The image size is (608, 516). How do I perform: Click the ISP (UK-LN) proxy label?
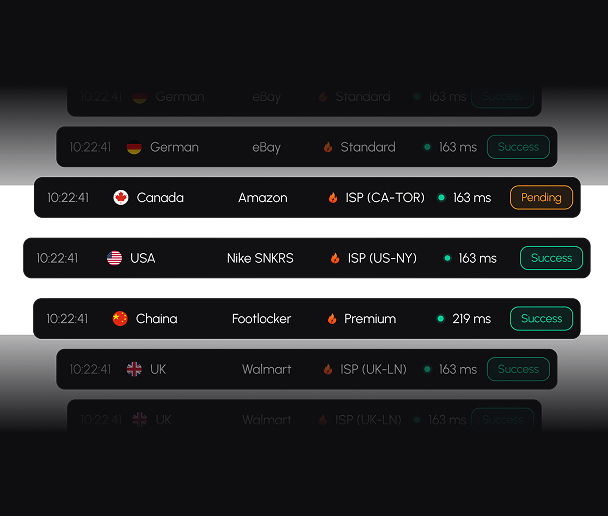click(373, 369)
